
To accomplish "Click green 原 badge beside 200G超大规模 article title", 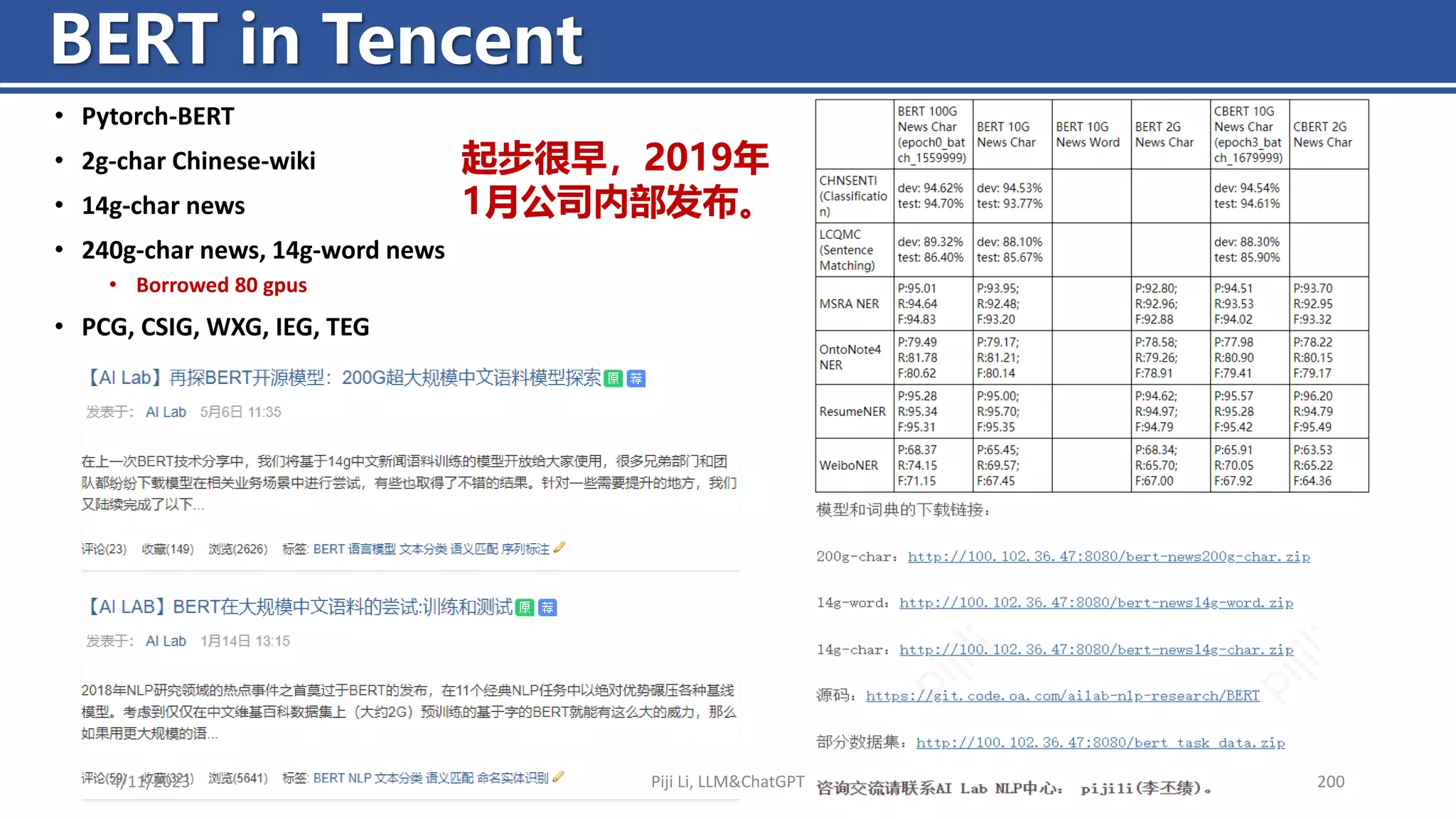I will [x=613, y=378].
